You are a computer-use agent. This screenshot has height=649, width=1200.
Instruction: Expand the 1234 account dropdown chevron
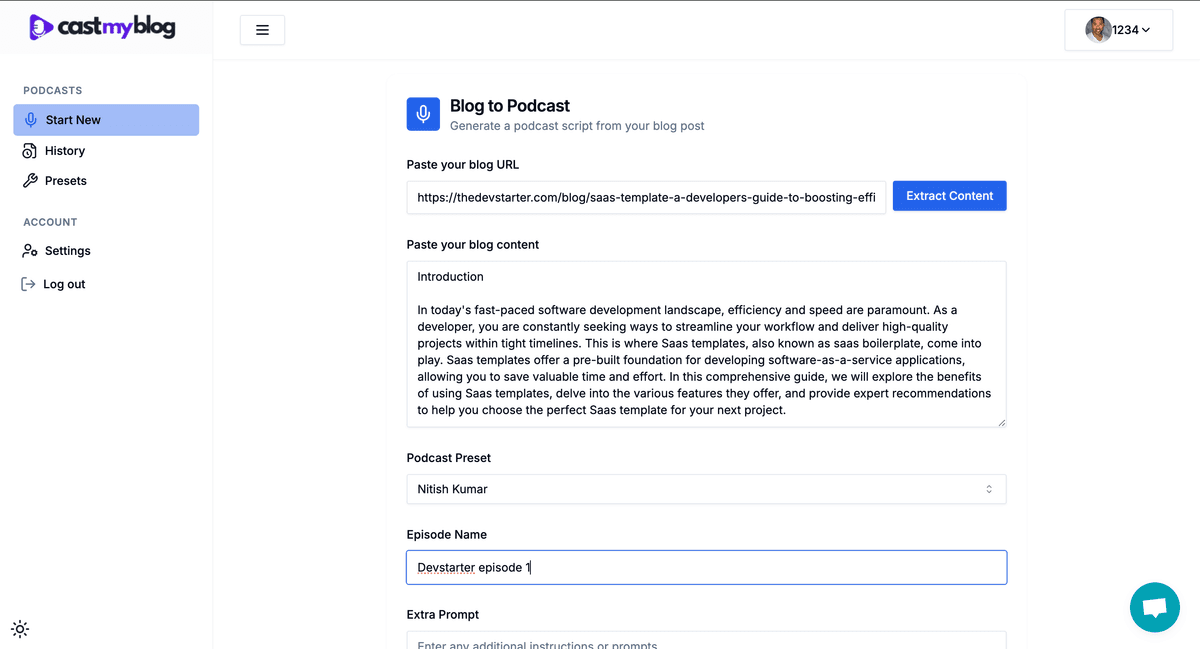(1146, 30)
